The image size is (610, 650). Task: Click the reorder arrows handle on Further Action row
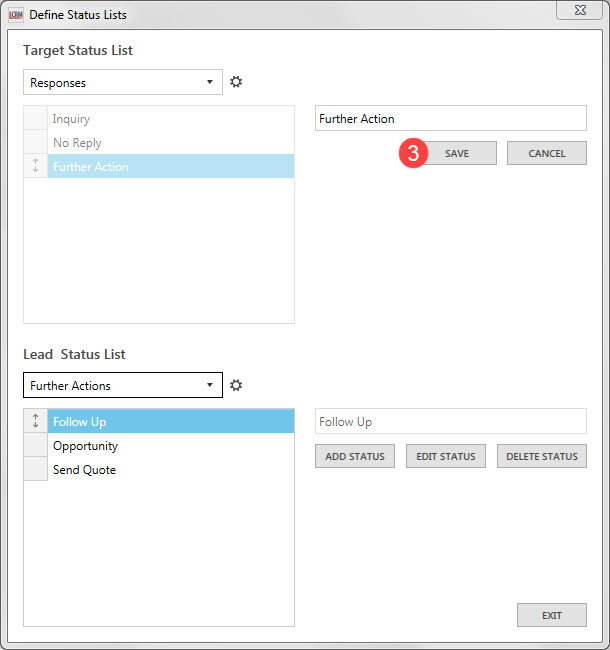35,167
